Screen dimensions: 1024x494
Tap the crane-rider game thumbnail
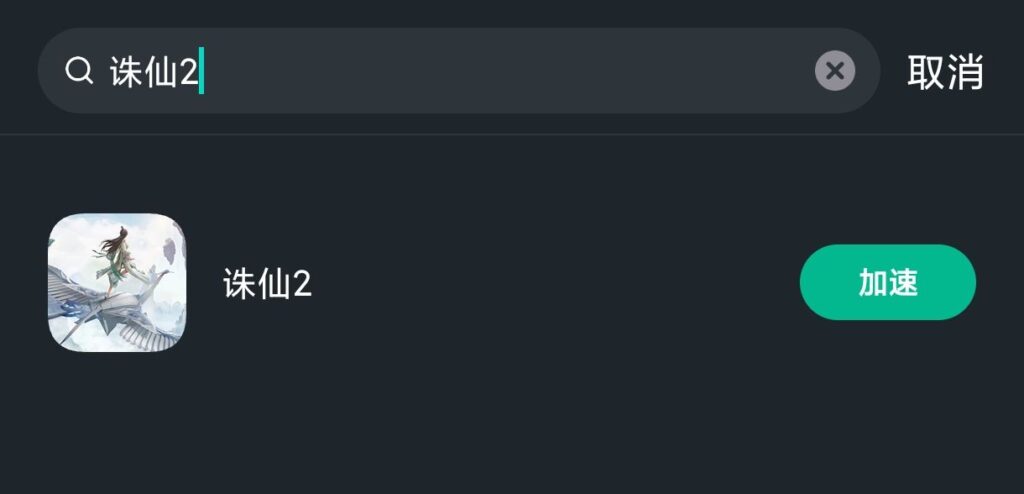[x=117, y=282]
